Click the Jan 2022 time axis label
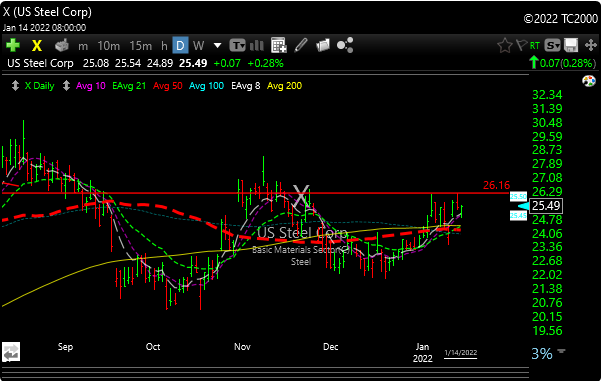Screen dimensions: 601x381 (x=422, y=353)
